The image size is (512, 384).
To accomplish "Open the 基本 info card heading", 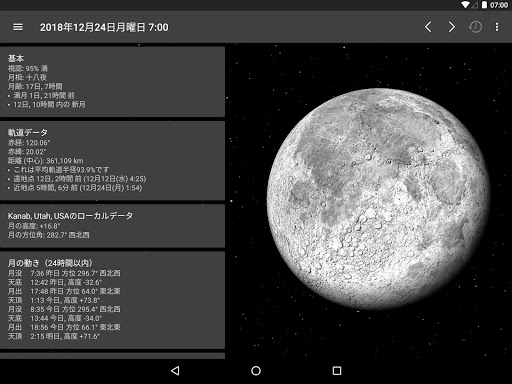I will (x=16, y=58).
